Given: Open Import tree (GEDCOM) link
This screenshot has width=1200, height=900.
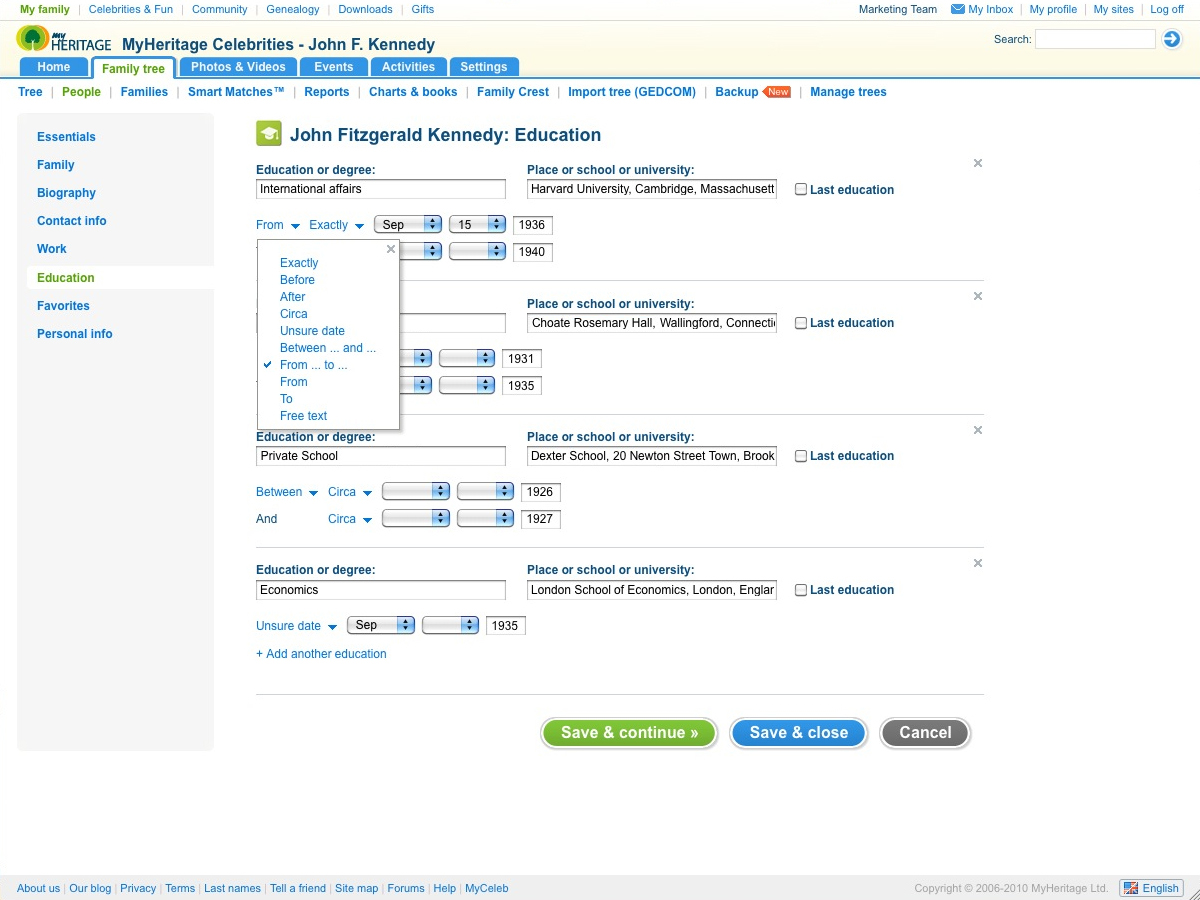Looking at the screenshot, I should click(632, 92).
